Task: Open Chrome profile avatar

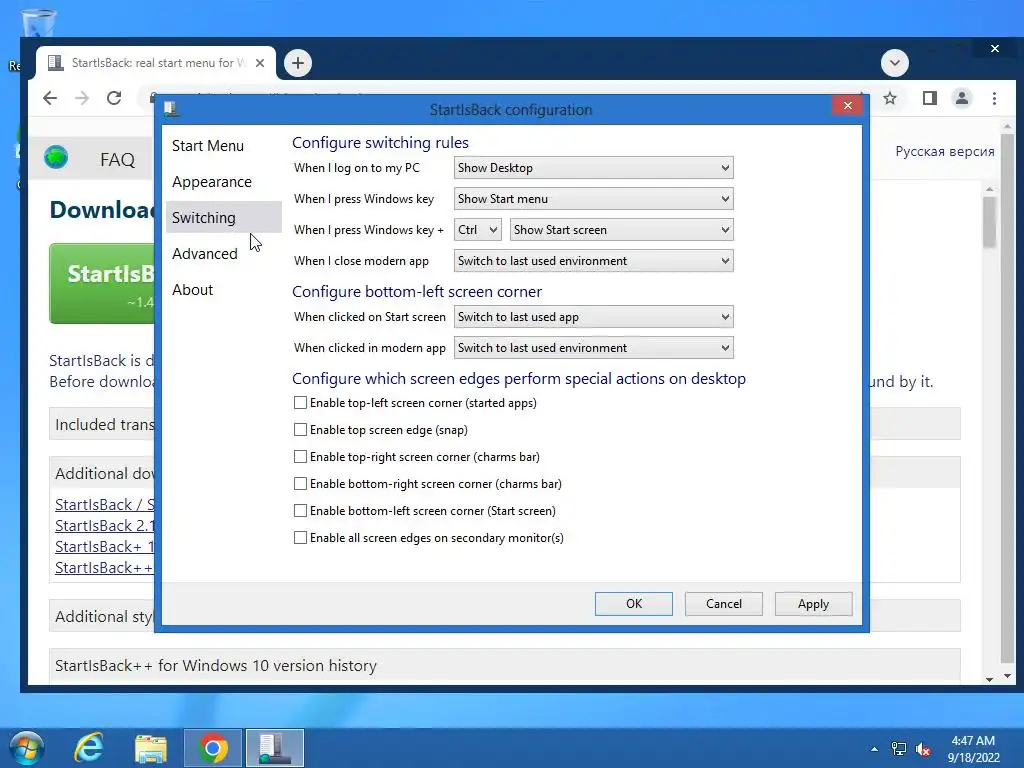Action: click(x=961, y=99)
